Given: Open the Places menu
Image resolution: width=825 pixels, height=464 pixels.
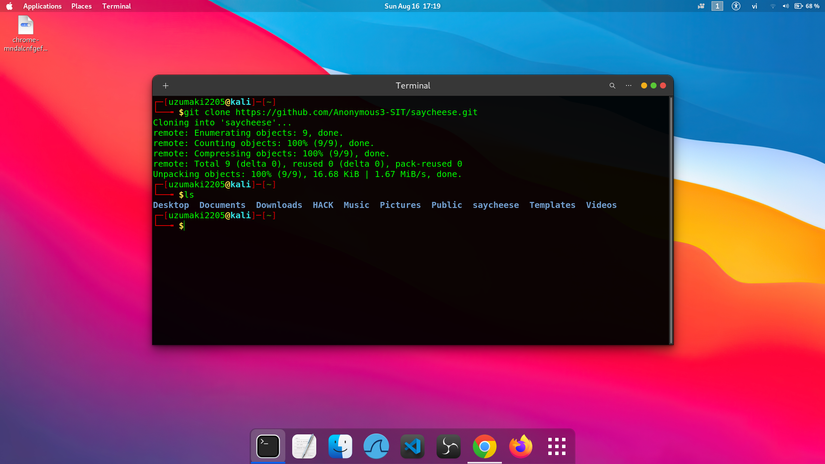Looking at the screenshot, I should 81,6.
